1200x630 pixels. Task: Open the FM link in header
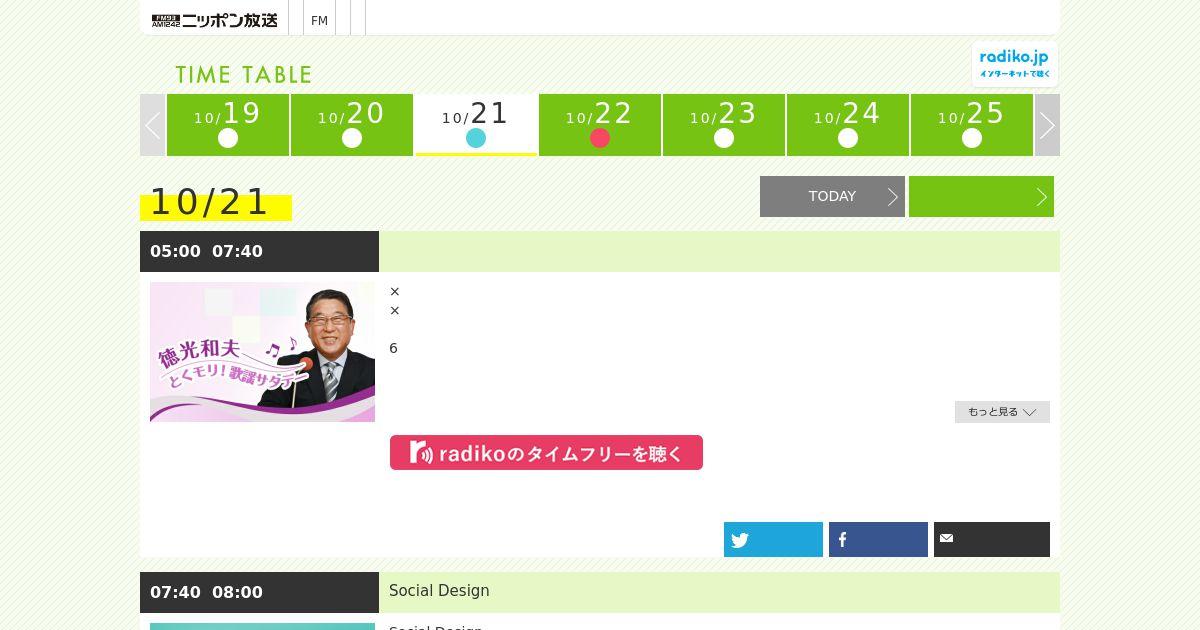coord(319,20)
